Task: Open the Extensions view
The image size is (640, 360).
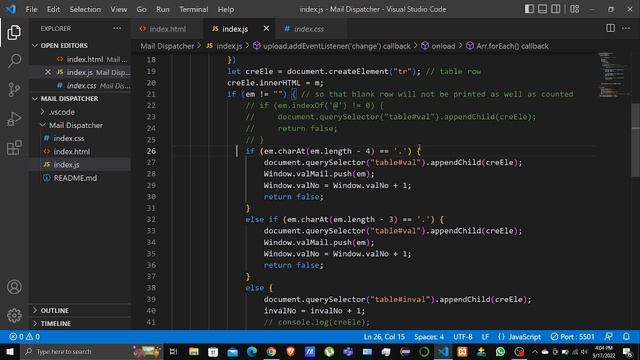Action: tap(14, 148)
